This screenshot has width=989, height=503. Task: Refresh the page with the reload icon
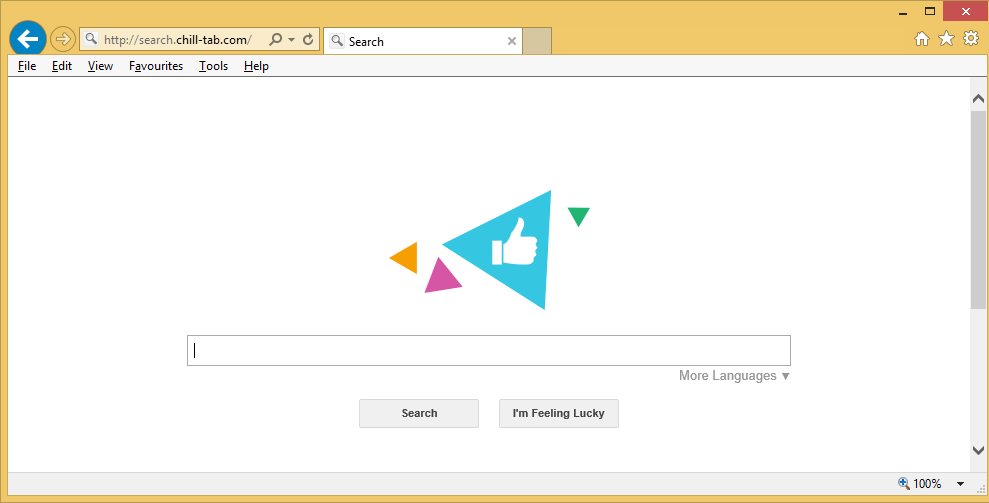(308, 40)
